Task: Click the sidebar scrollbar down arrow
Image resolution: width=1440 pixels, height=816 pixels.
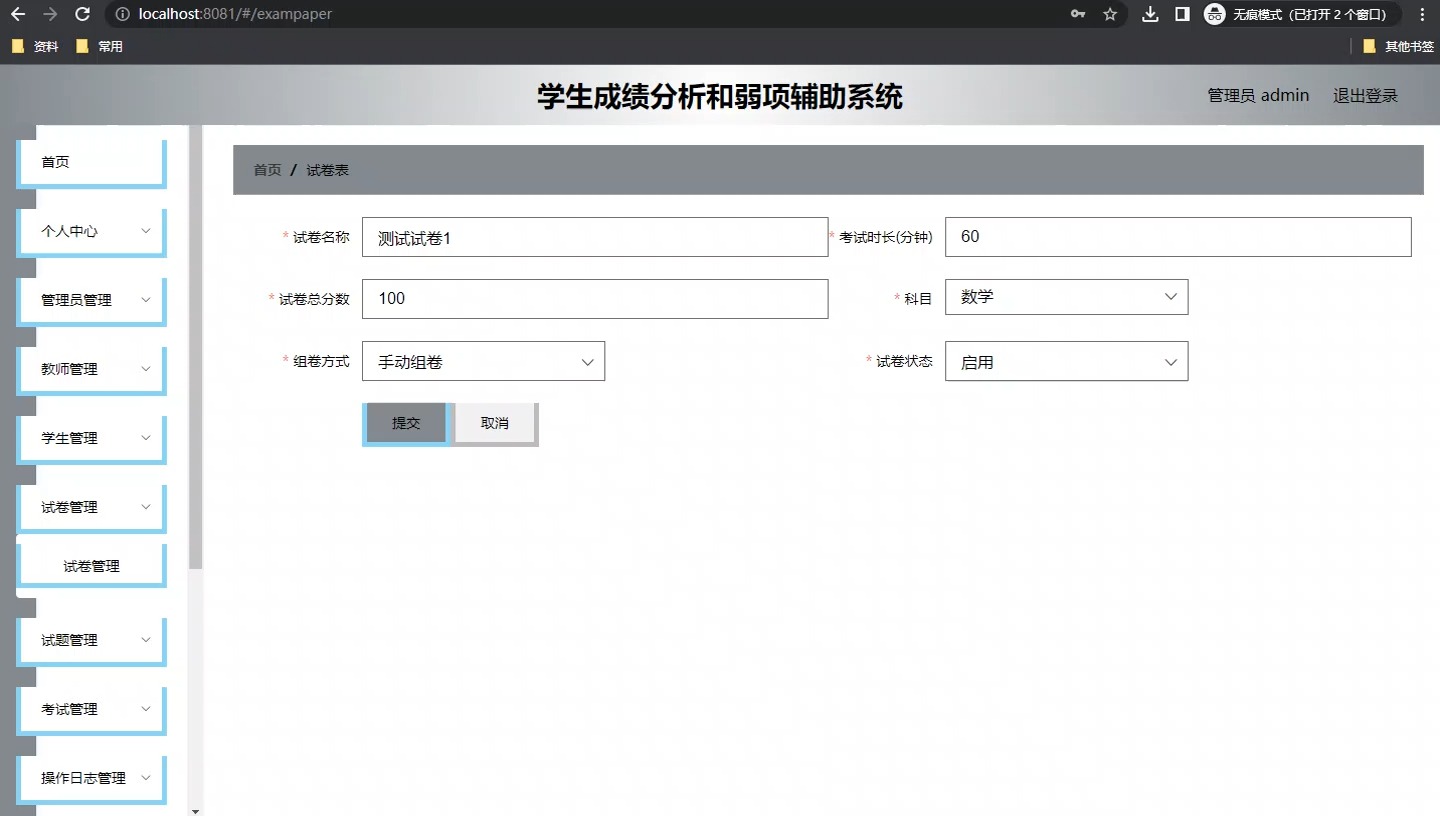Action: click(195, 810)
